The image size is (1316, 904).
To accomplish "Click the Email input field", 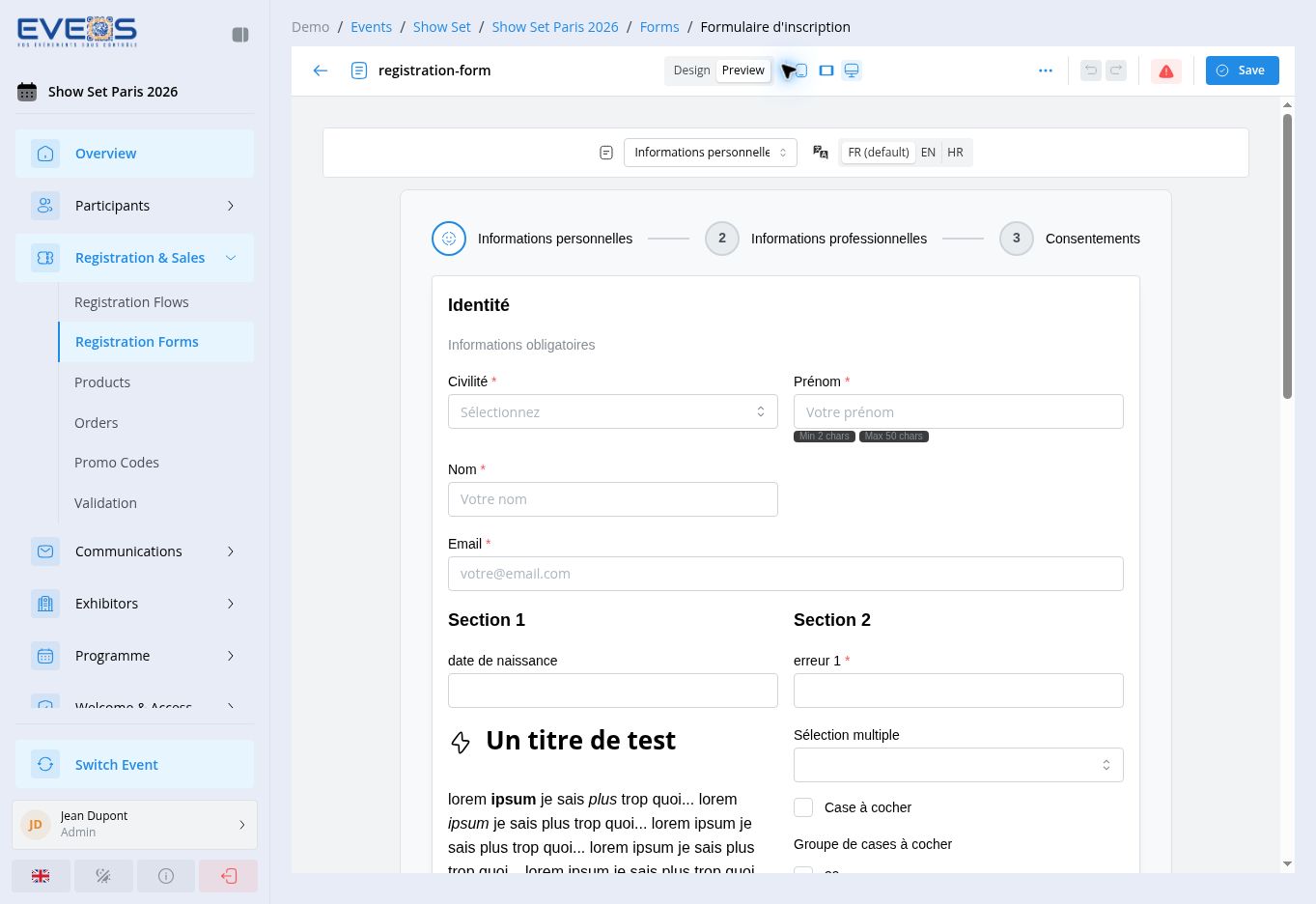I will (x=786, y=574).
